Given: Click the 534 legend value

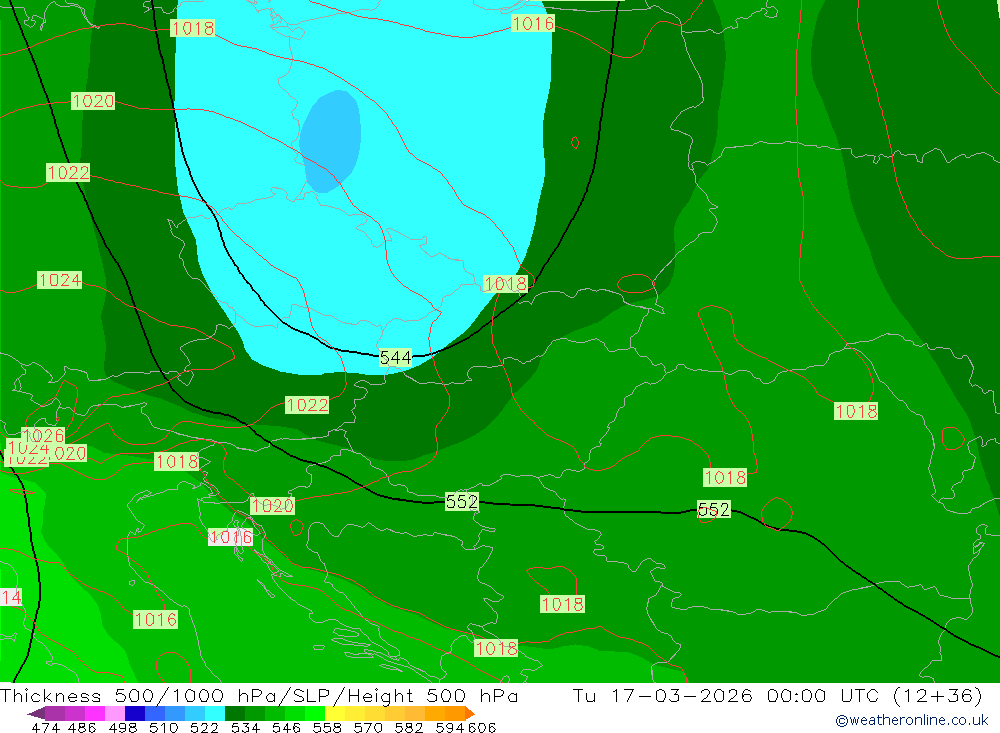Looking at the screenshot, I should 245,727.
